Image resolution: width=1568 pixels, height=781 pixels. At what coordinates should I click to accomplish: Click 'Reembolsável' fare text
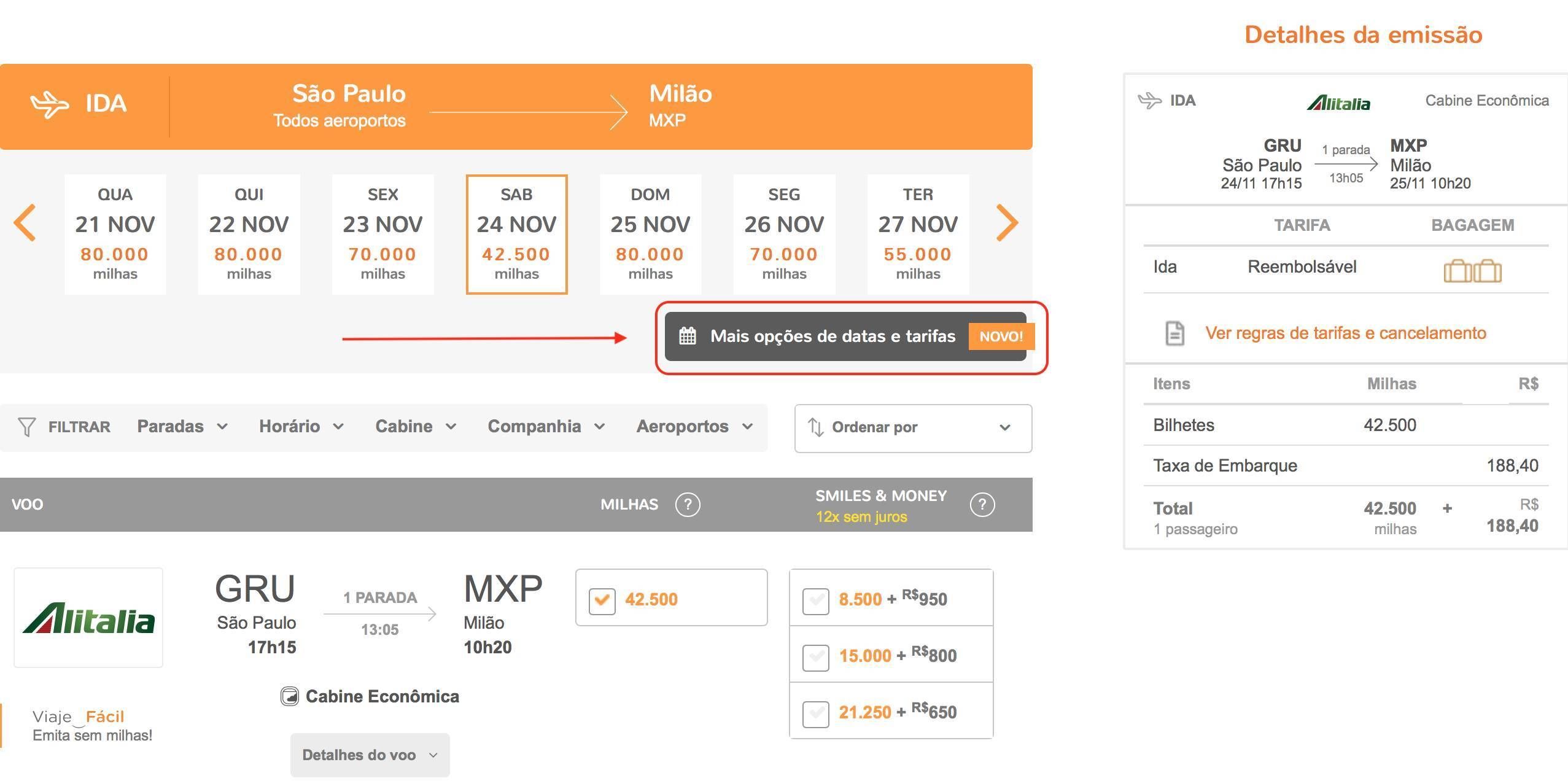coord(1302,266)
